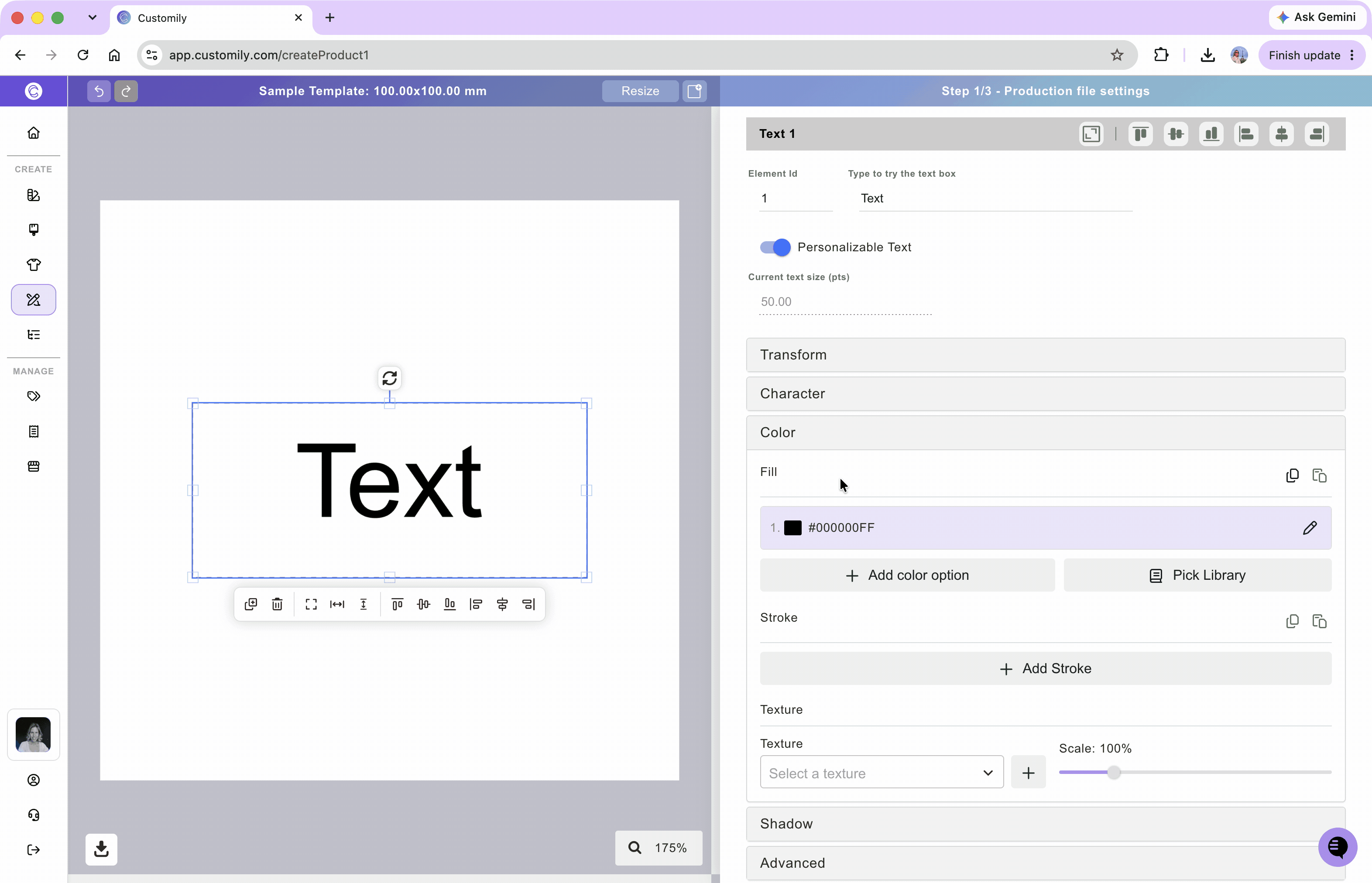The width and height of the screenshot is (1372, 883).
Task: Align horizontal center in Text 1 header
Action: click(x=1281, y=134)
